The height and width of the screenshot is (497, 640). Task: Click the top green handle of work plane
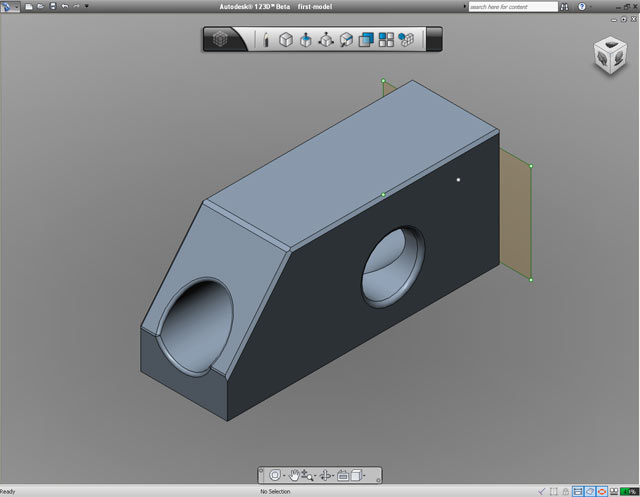coord(383,81)
